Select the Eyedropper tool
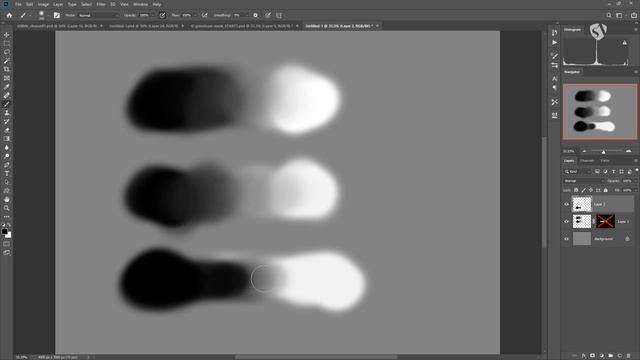 point(7,87)
